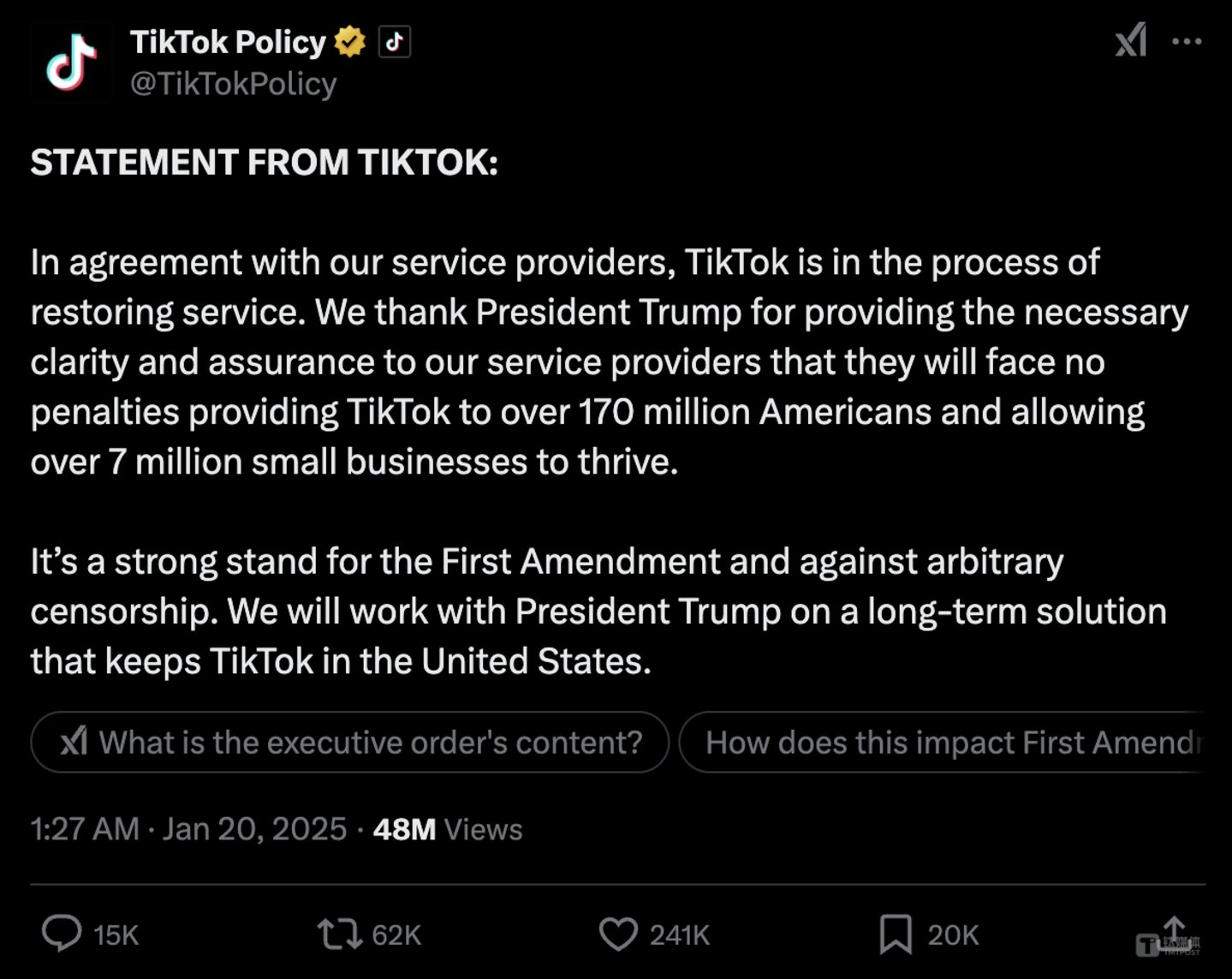Select the @TikTokPolicy handle

234,82
